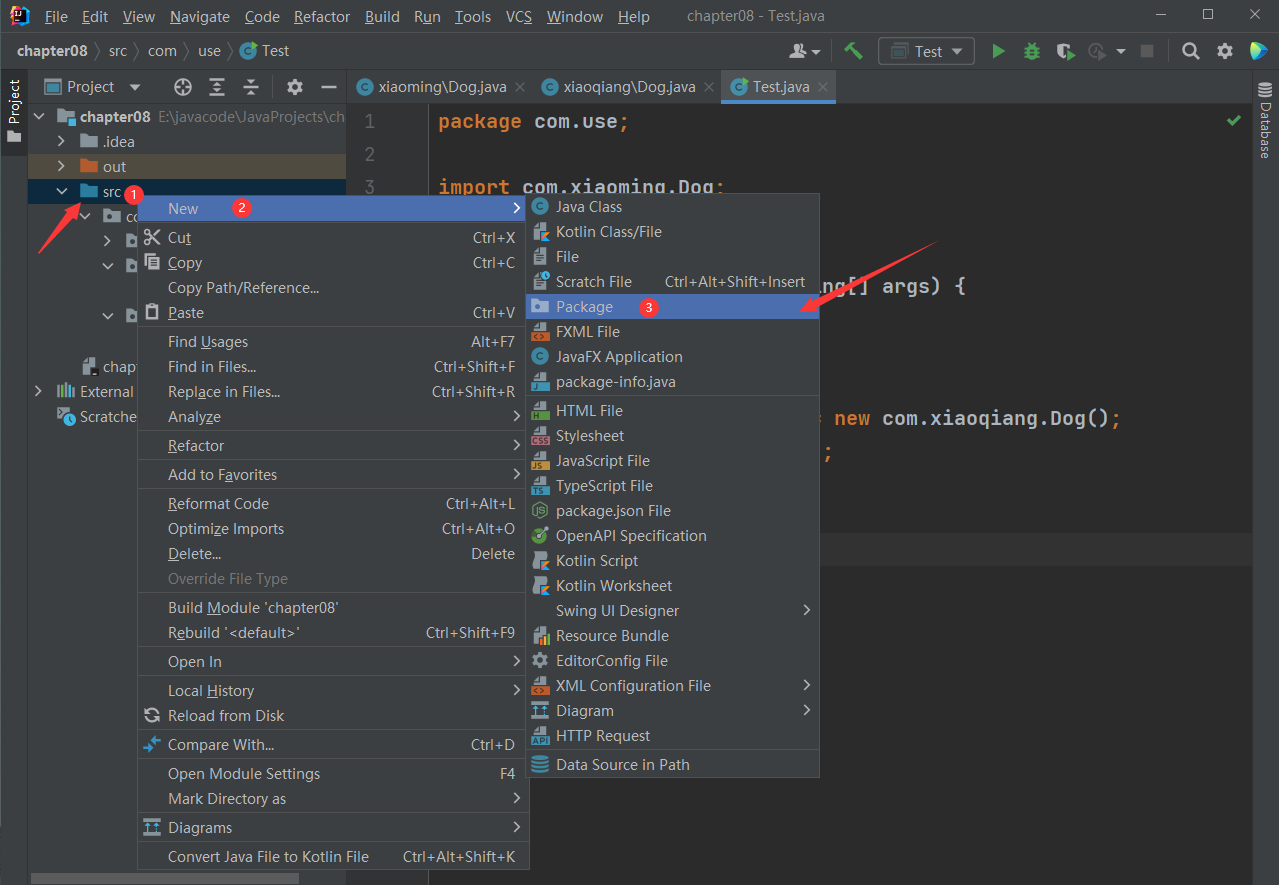Select Reformat Code entry
Screen dimensions: 1279x885
pos(332,504)
